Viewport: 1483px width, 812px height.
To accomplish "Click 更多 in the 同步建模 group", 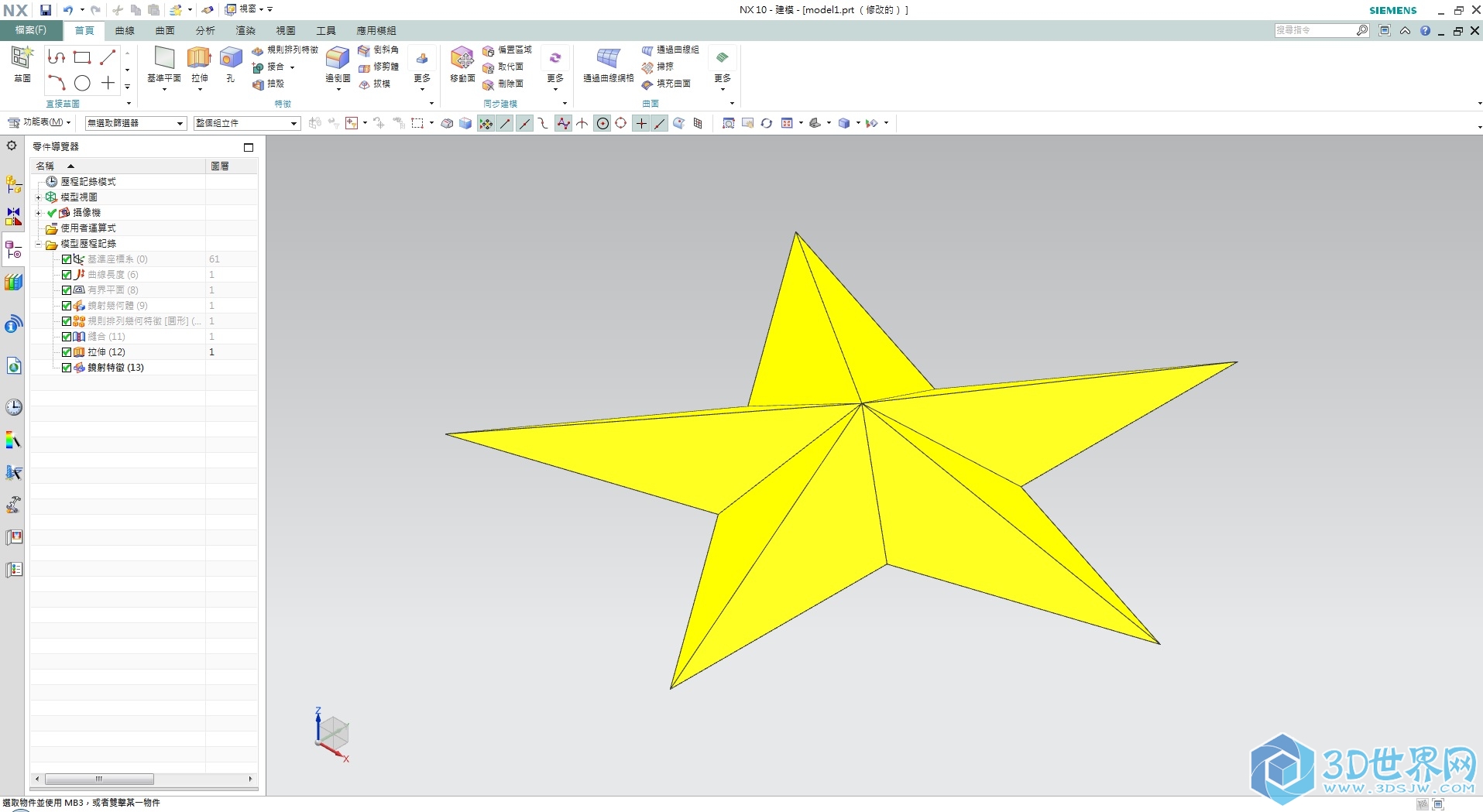I will [x=555, y=67].
